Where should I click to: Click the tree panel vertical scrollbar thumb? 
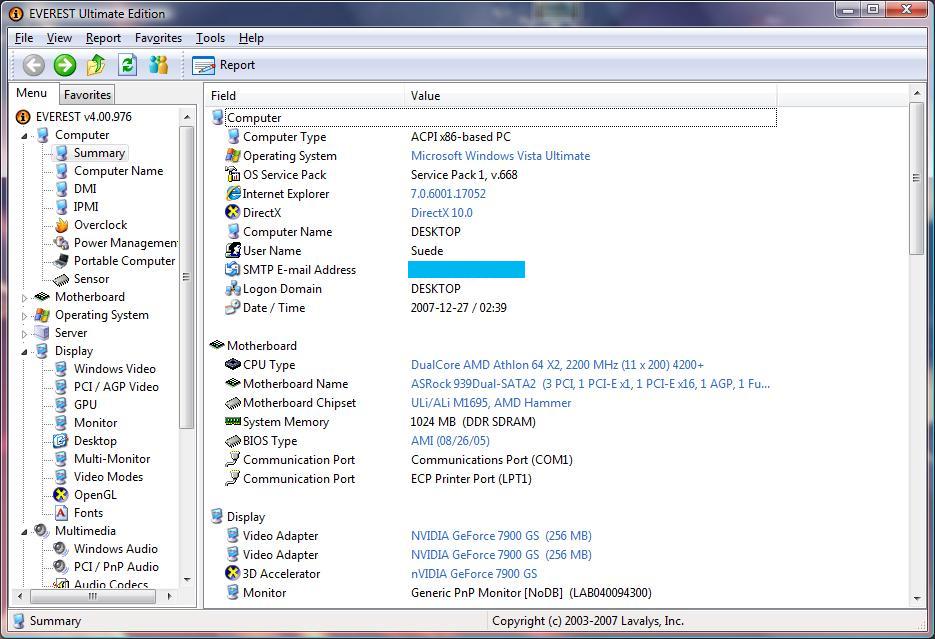tap(187, 277)
